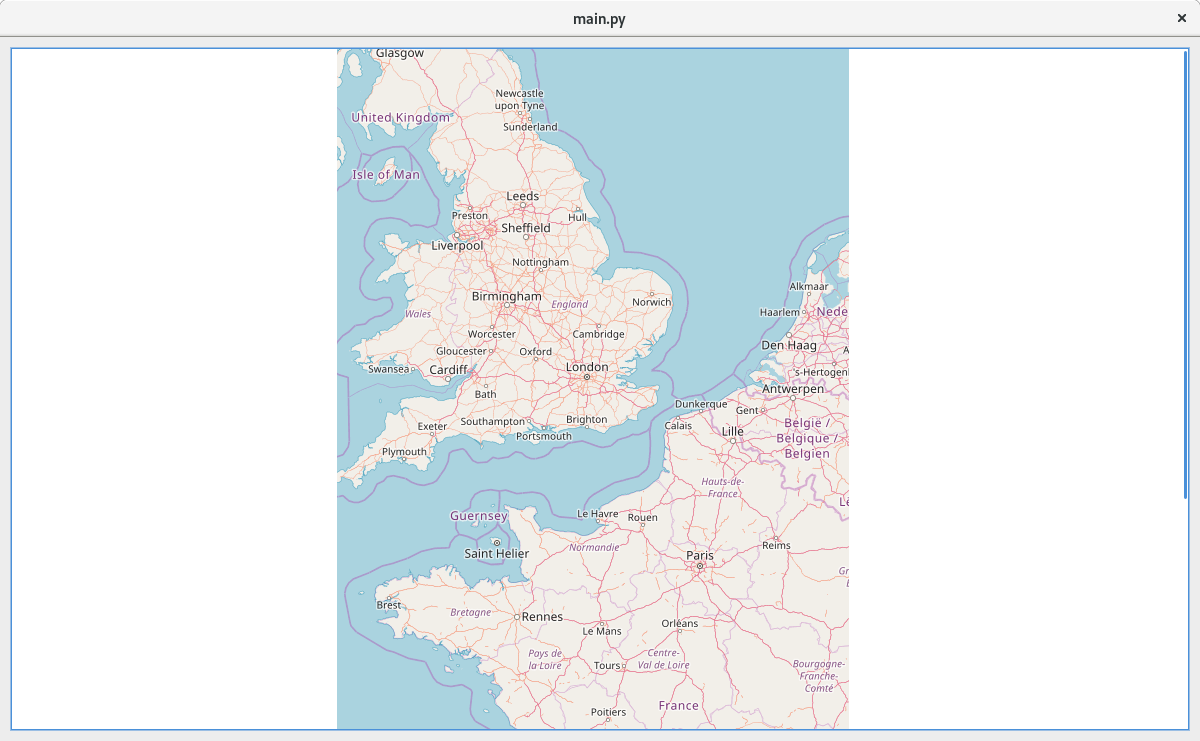Close the main.py window
Image resolution: width=1200 pixels, height=741 pixels.
(x=1181, y=18)
